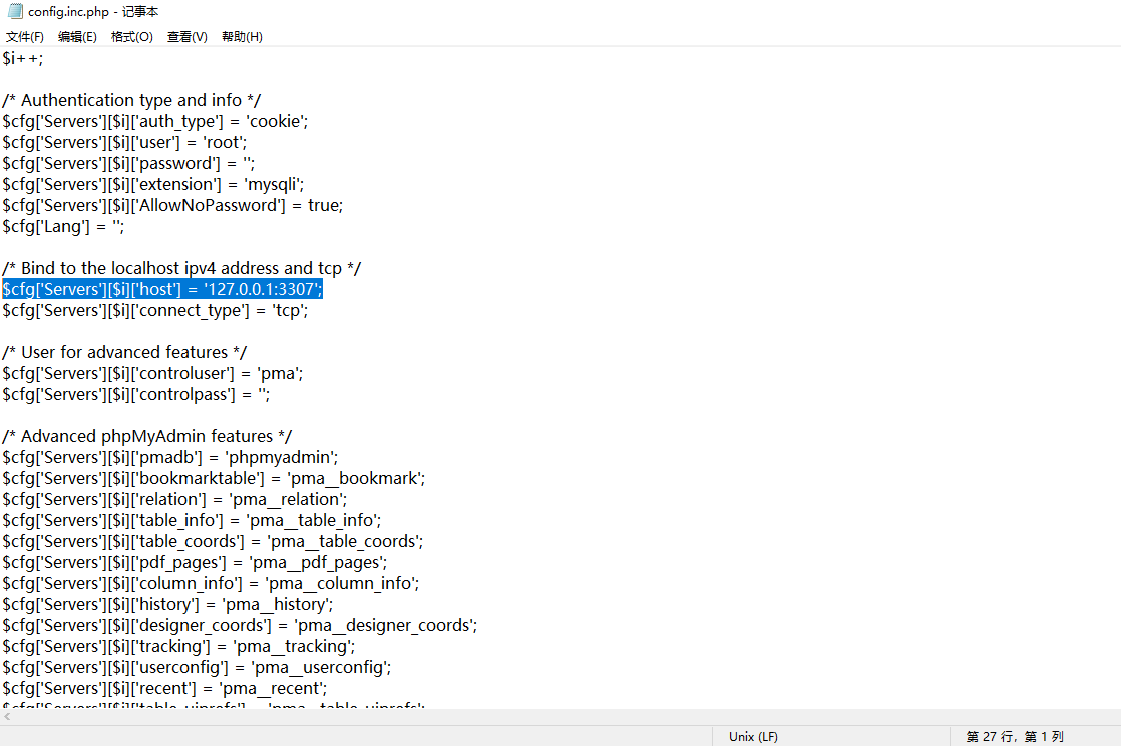
Task: Click the highlighted host 127.0.0.1:3307 line
Action: coord(162,290)
